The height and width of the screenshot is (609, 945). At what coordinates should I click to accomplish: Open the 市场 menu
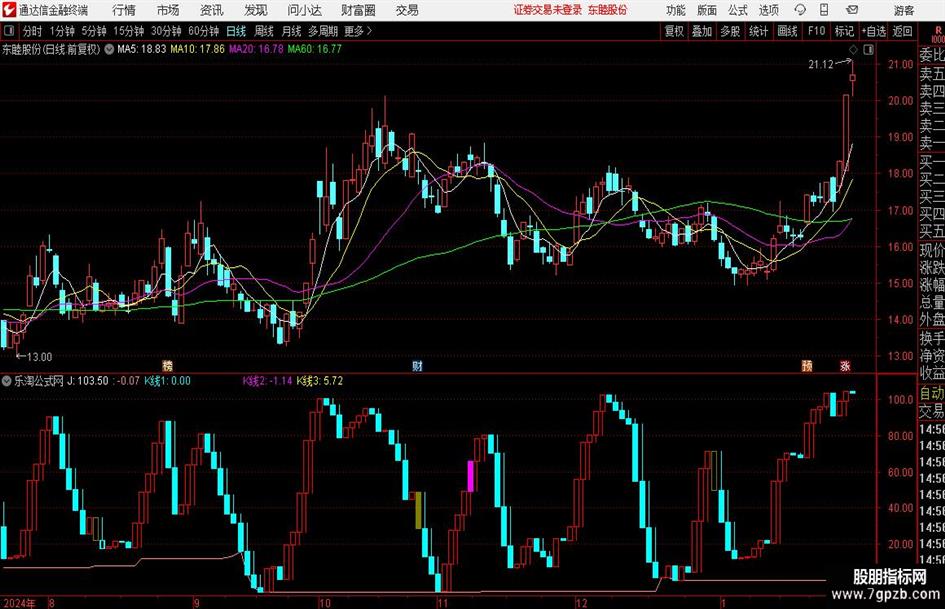click(x=168, y=10)
